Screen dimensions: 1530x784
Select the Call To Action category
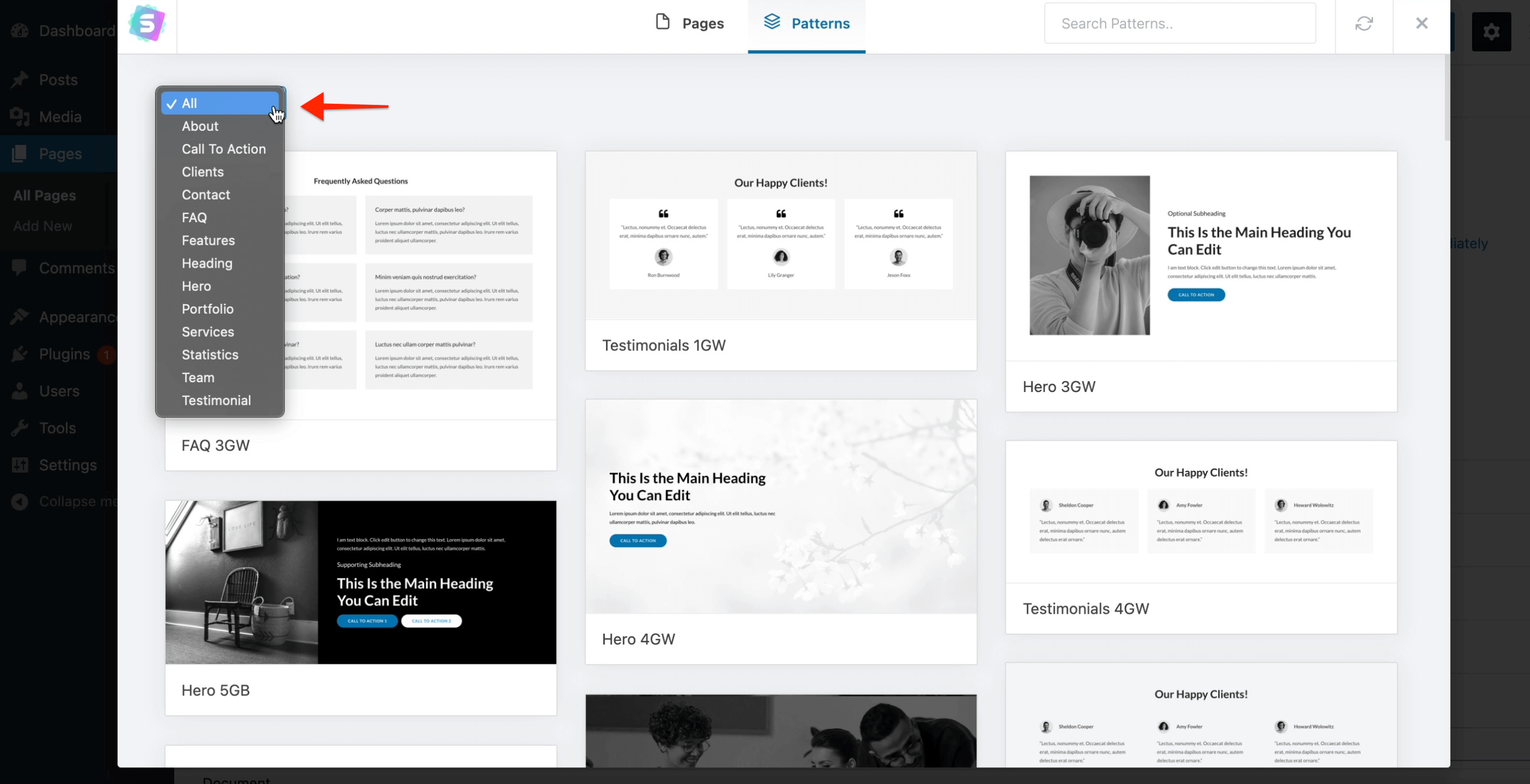point(223,148)
